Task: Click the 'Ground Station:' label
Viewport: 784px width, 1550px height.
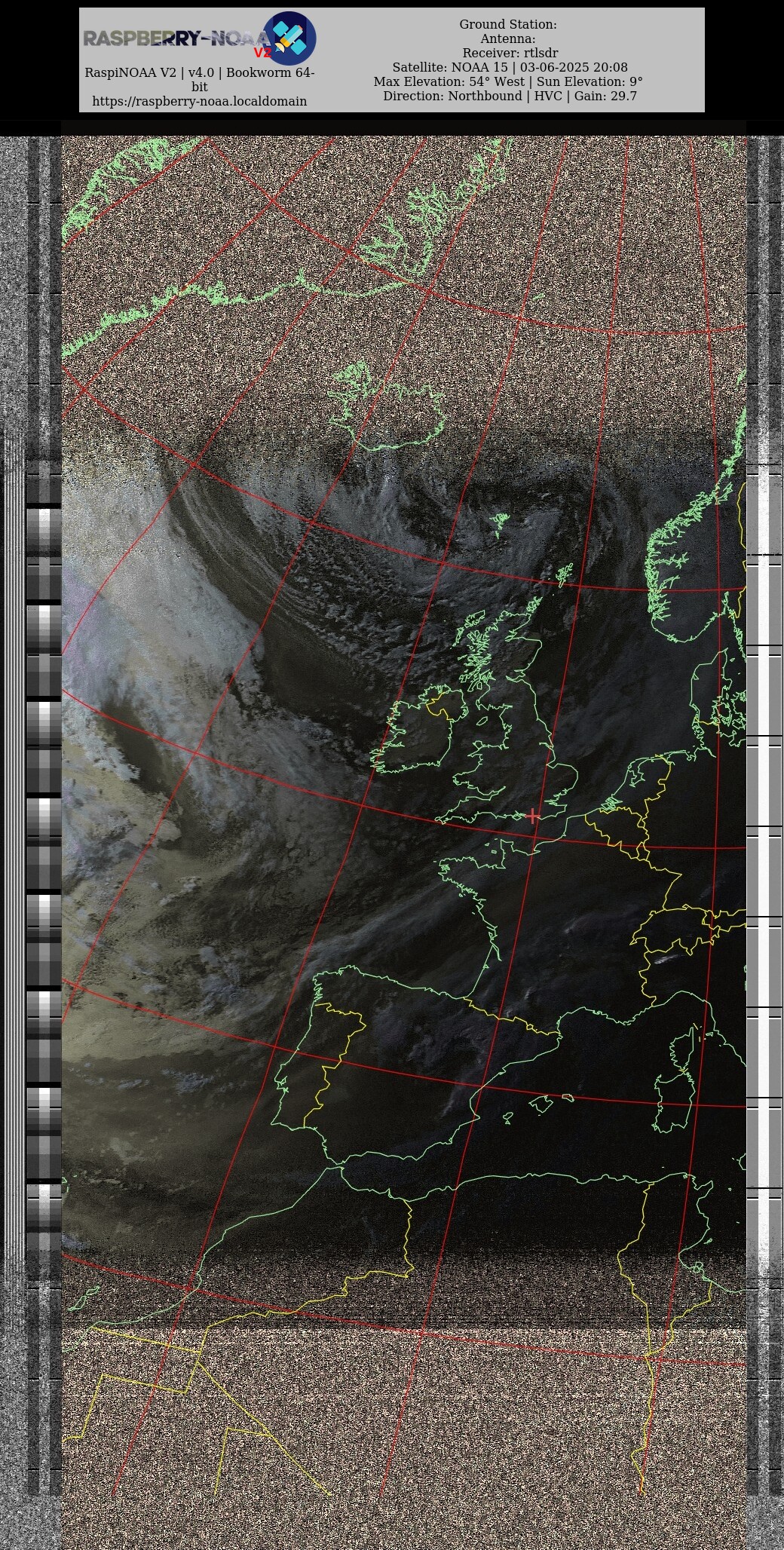Action: (x=508, y=25)
